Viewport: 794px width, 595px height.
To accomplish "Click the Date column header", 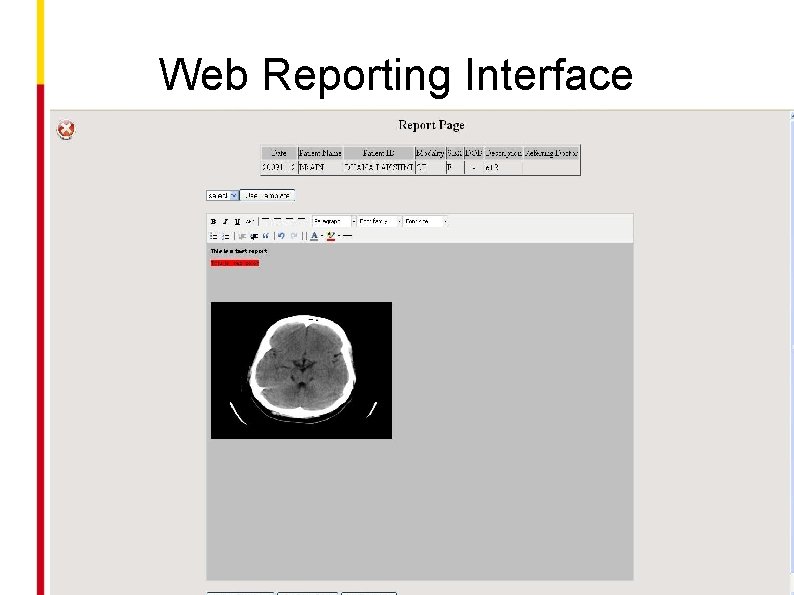I will click(x=279, y=152).
